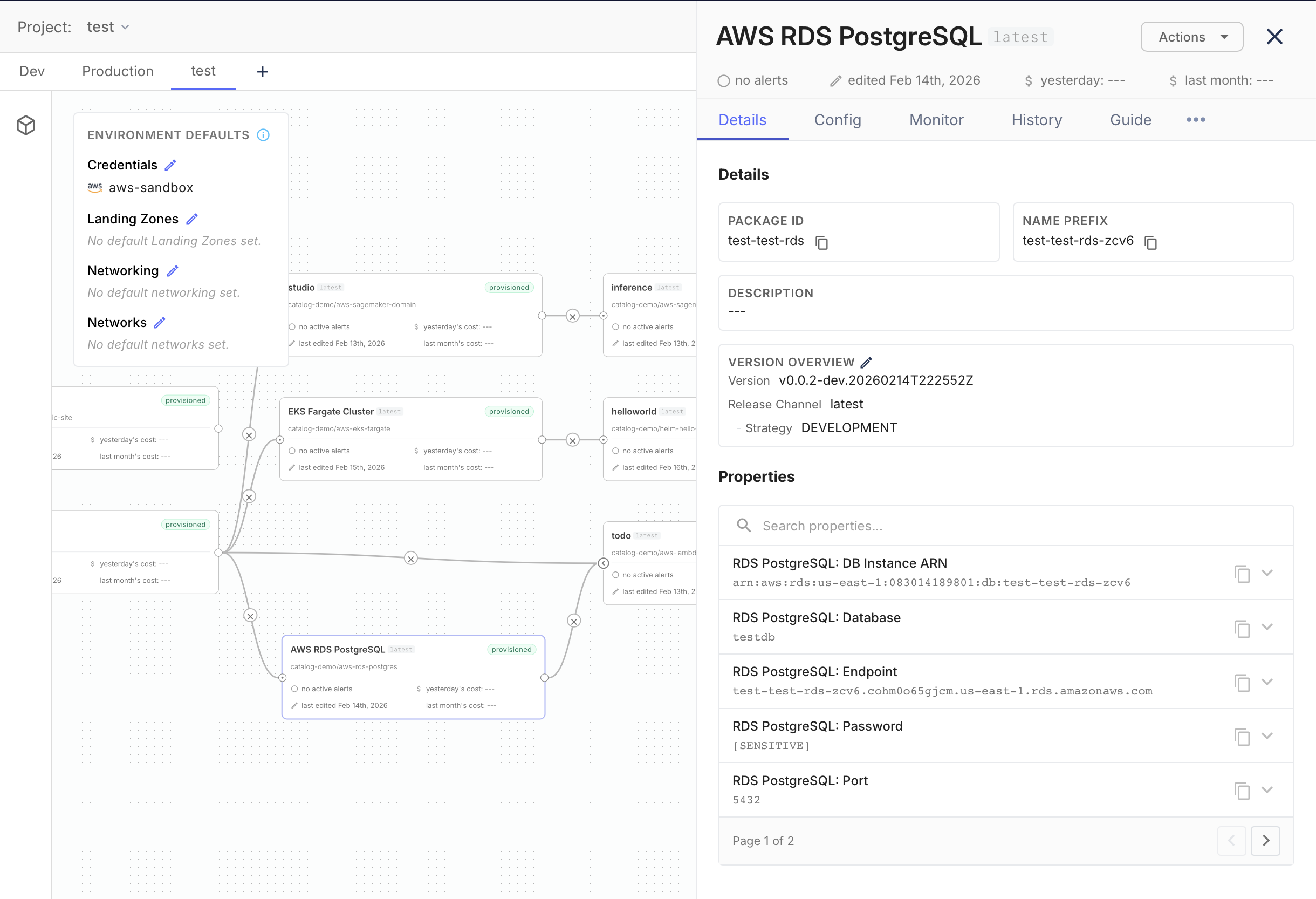Select the package cube icon in left sidebar
Screen dimensions: 1316x899
point(25,125)
